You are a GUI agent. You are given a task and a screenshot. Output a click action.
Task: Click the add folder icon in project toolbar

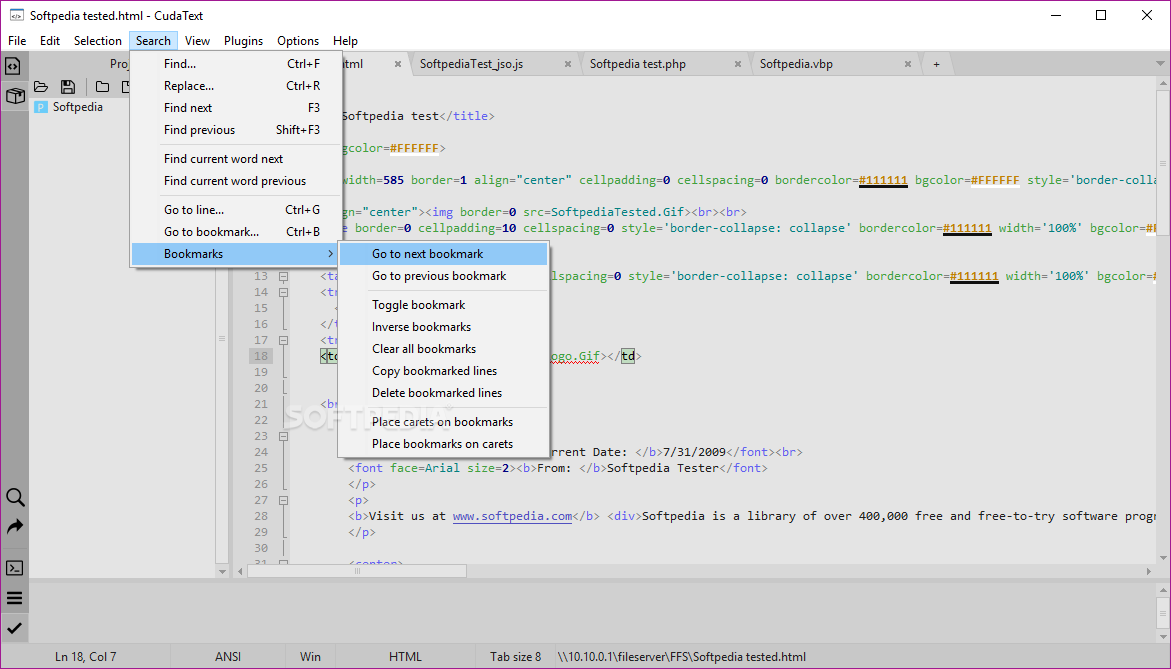(102, 87)
